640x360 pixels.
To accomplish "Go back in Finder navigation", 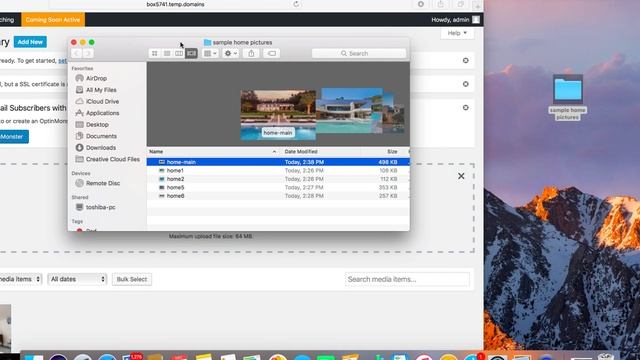I will 76,53.
